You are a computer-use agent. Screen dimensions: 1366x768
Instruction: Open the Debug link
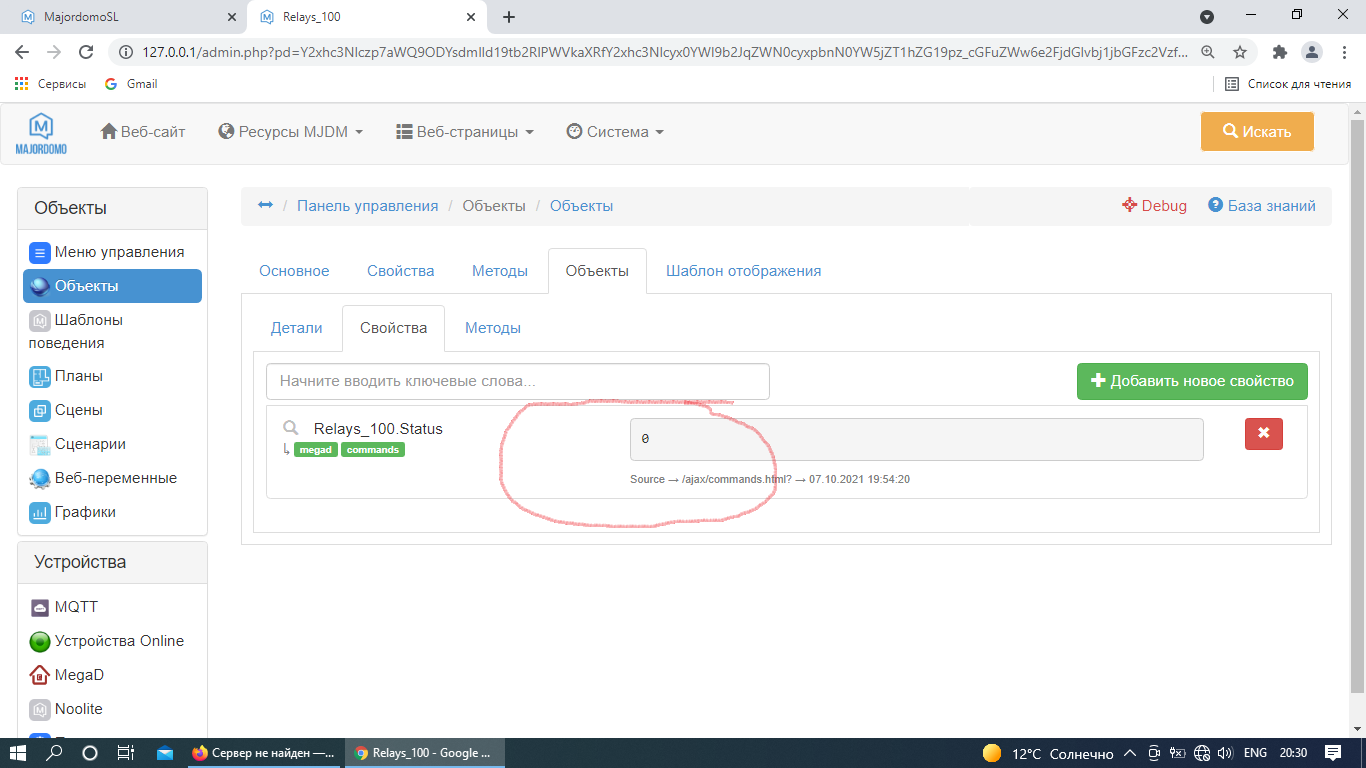[x=1154, y=206]
